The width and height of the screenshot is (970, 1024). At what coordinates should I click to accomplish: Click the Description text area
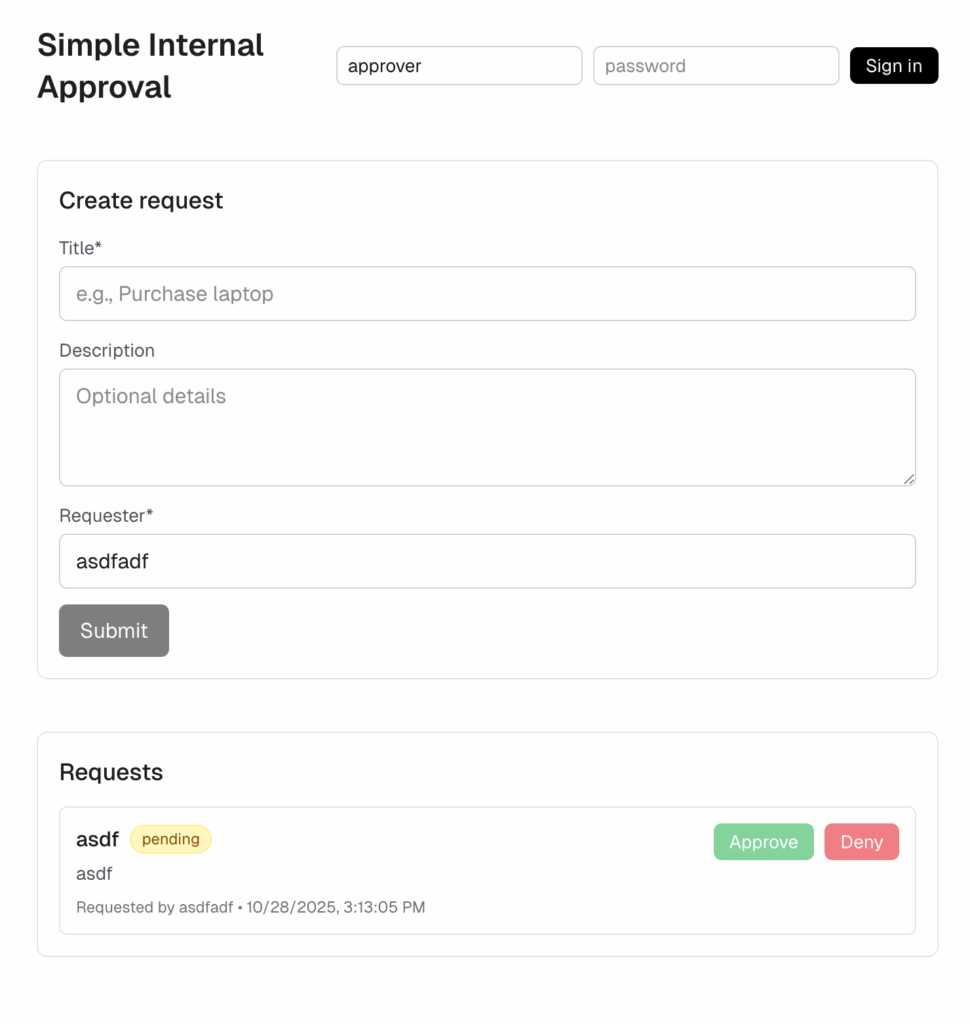(x=487, y=427)
